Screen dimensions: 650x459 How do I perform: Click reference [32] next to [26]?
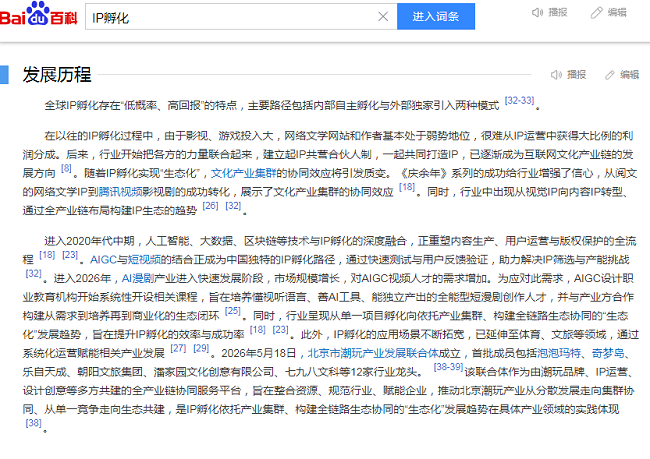click(x=233, y=206)
